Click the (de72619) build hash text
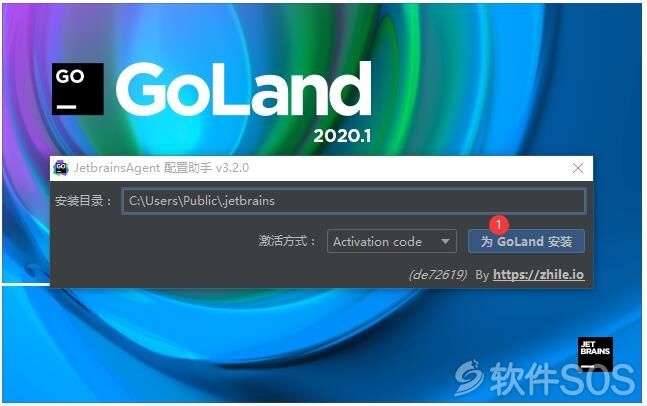Viewport: 647px width, 406px height. tap(438, 275)
